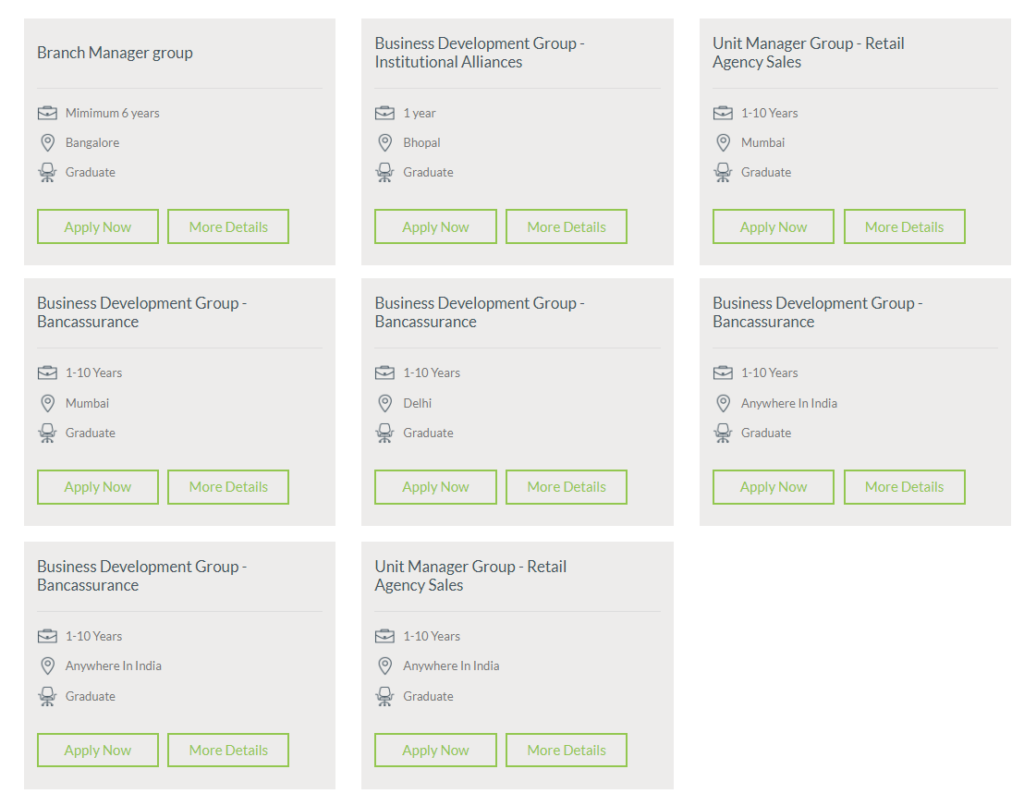The image size is (1024, 806).
Task: Apply Now for Branch Manager group
Action: click(98, 227)
